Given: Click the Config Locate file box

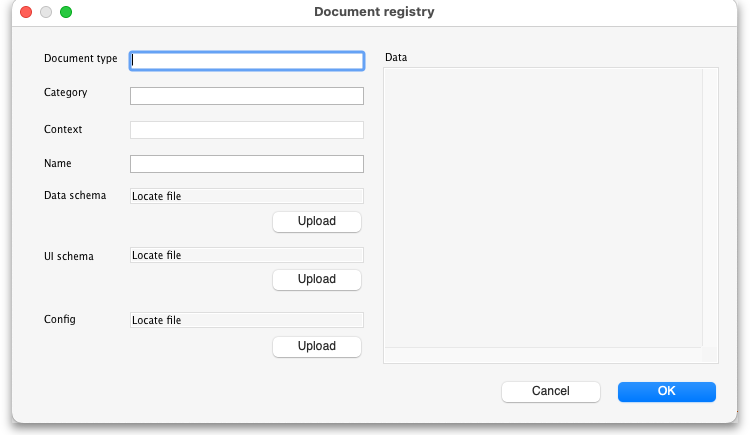Looking at the screenshot, I should (x=247, y=320).
